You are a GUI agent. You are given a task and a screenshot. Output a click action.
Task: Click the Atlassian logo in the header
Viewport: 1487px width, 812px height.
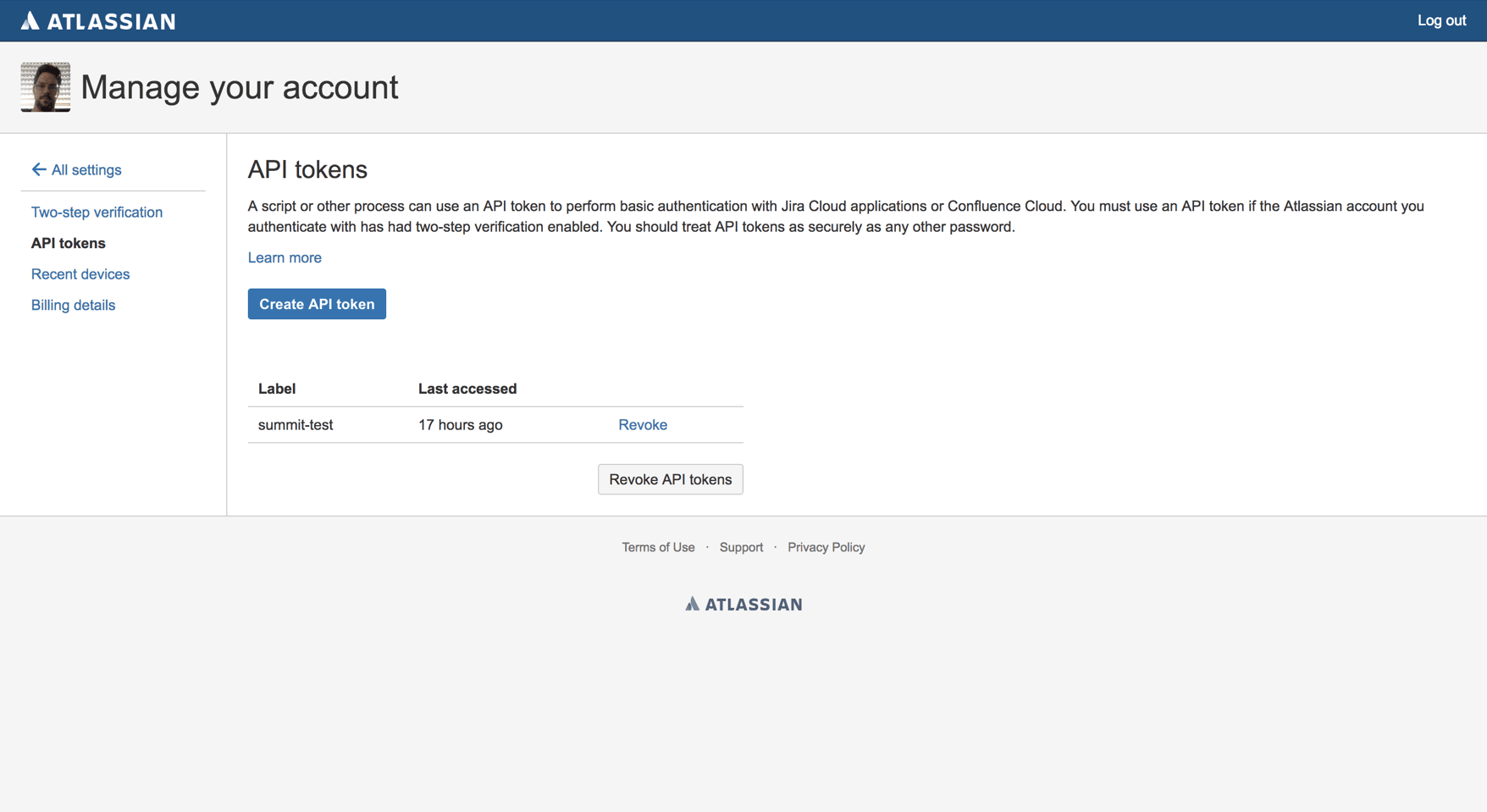click(97, 20)
